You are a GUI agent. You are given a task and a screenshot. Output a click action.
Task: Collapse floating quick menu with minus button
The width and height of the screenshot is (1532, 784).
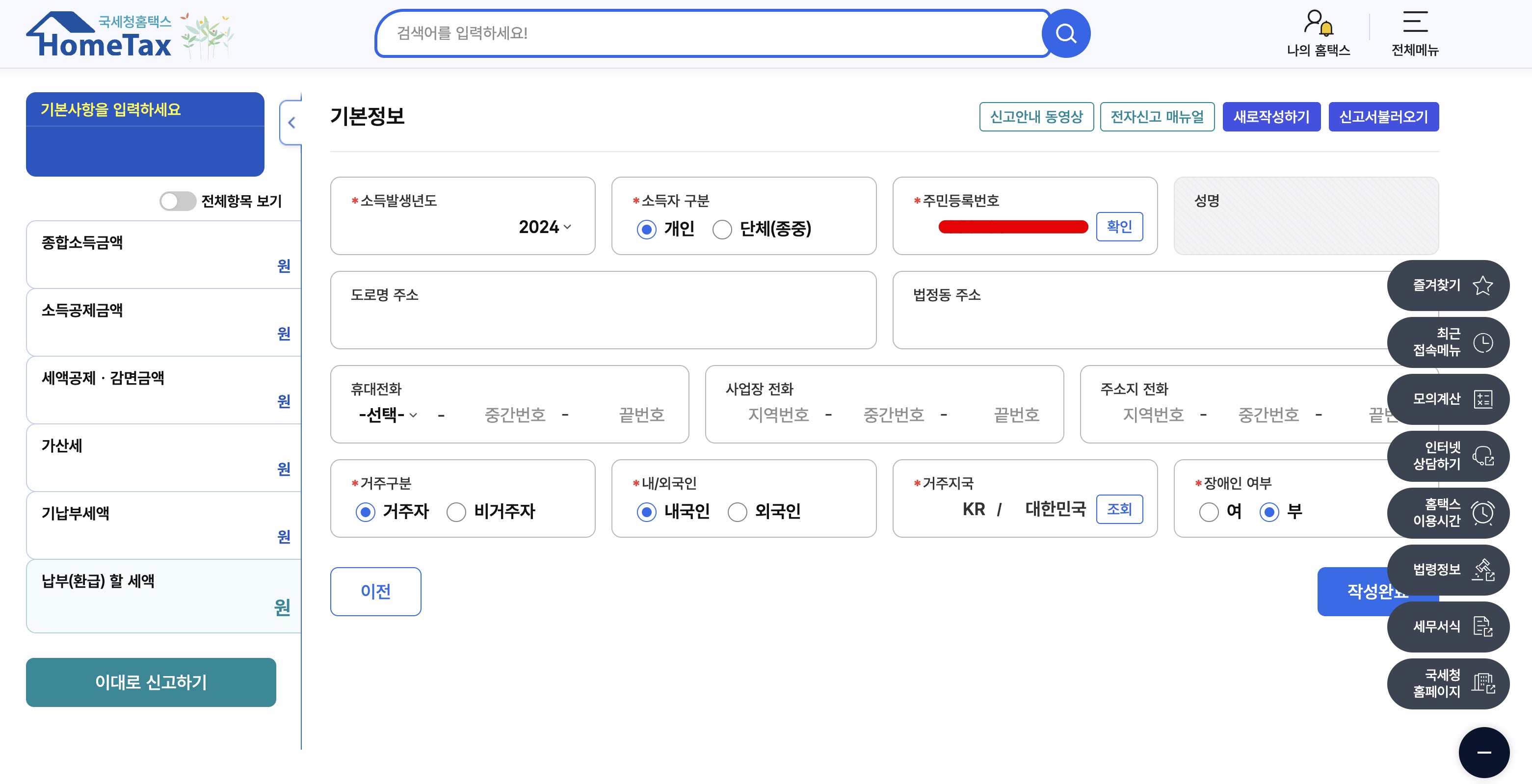pos(1483,752)
